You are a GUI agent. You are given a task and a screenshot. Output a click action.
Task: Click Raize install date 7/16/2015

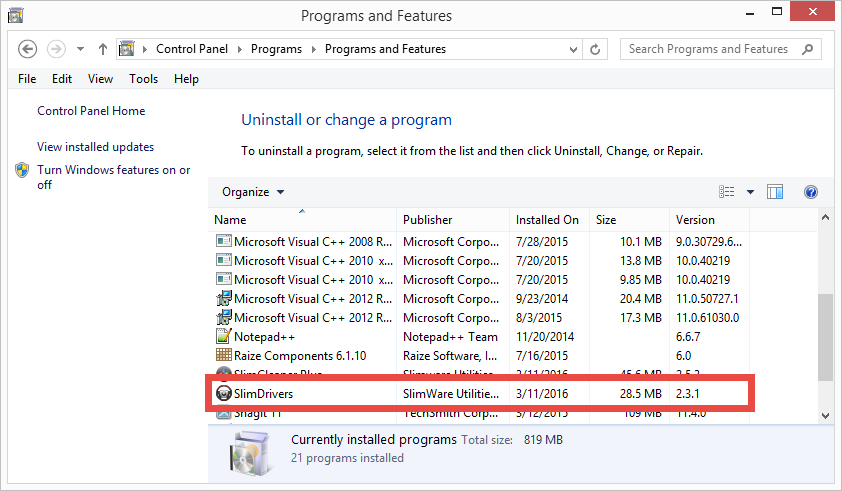coord(542,356)
